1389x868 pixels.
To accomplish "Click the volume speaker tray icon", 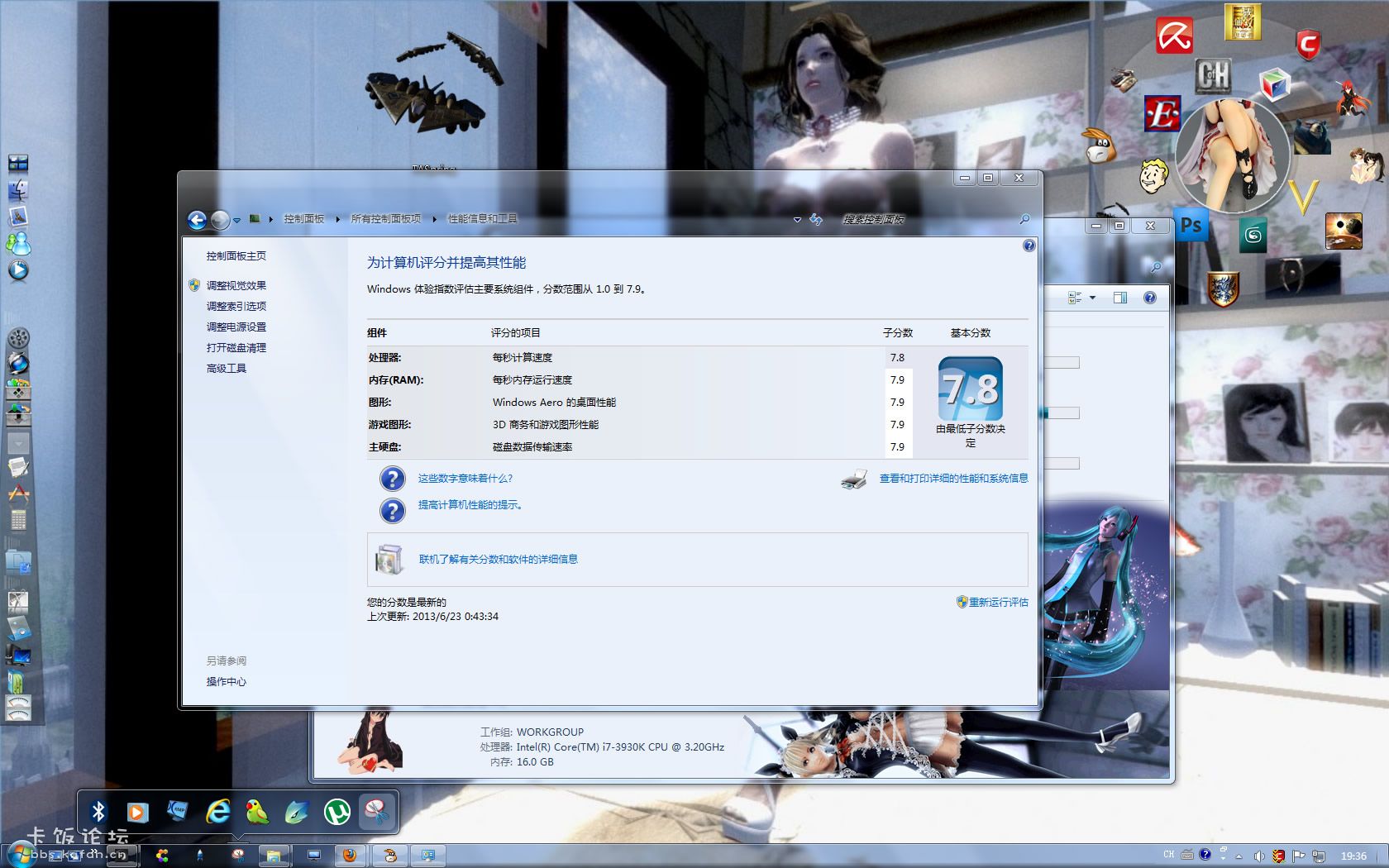I will coord(1258,856).
